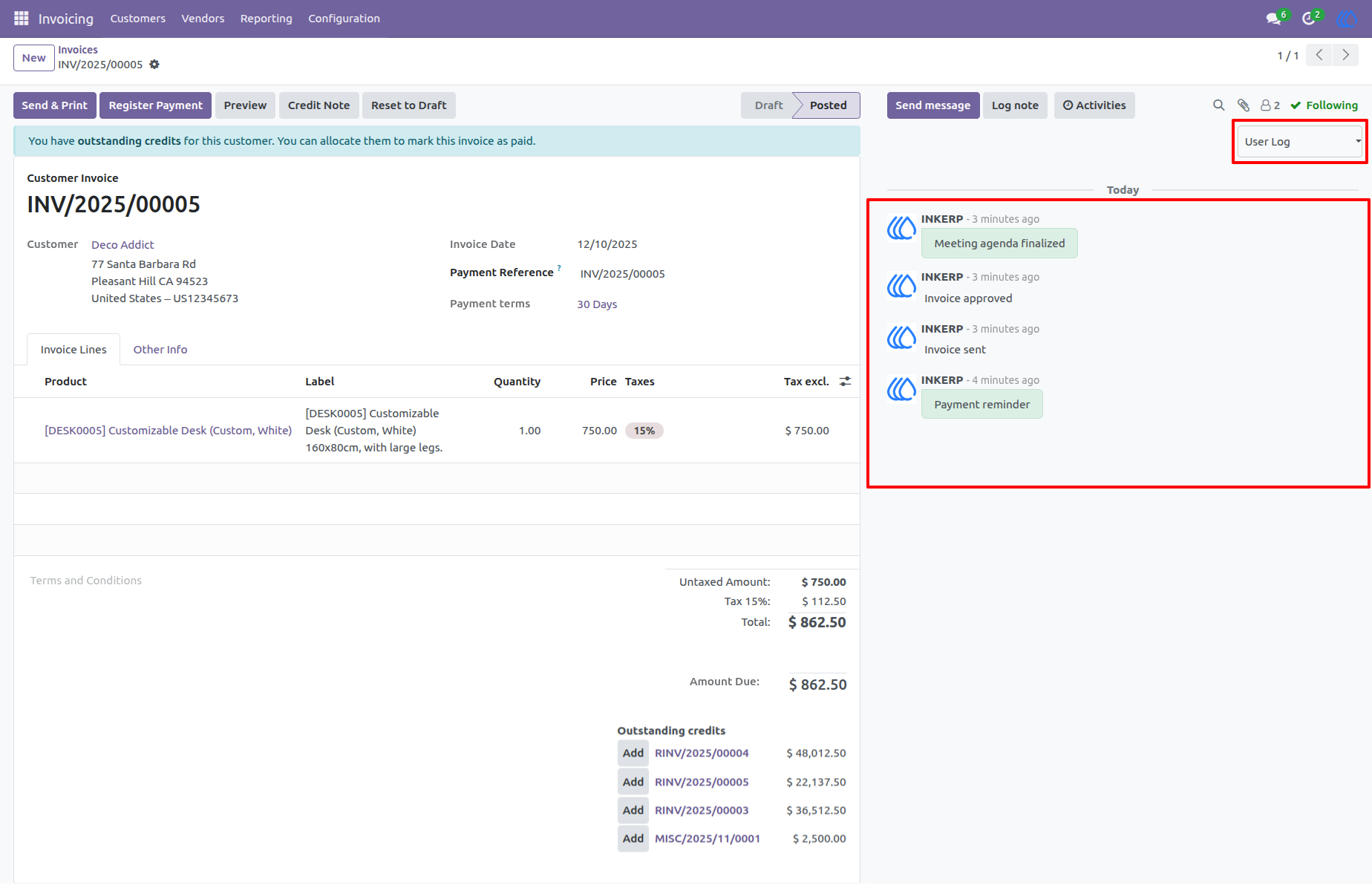Image resolution: width=1372 pixels, height=885 pixels.
Task: Click the Register Payment button
Action: [156, 105]
